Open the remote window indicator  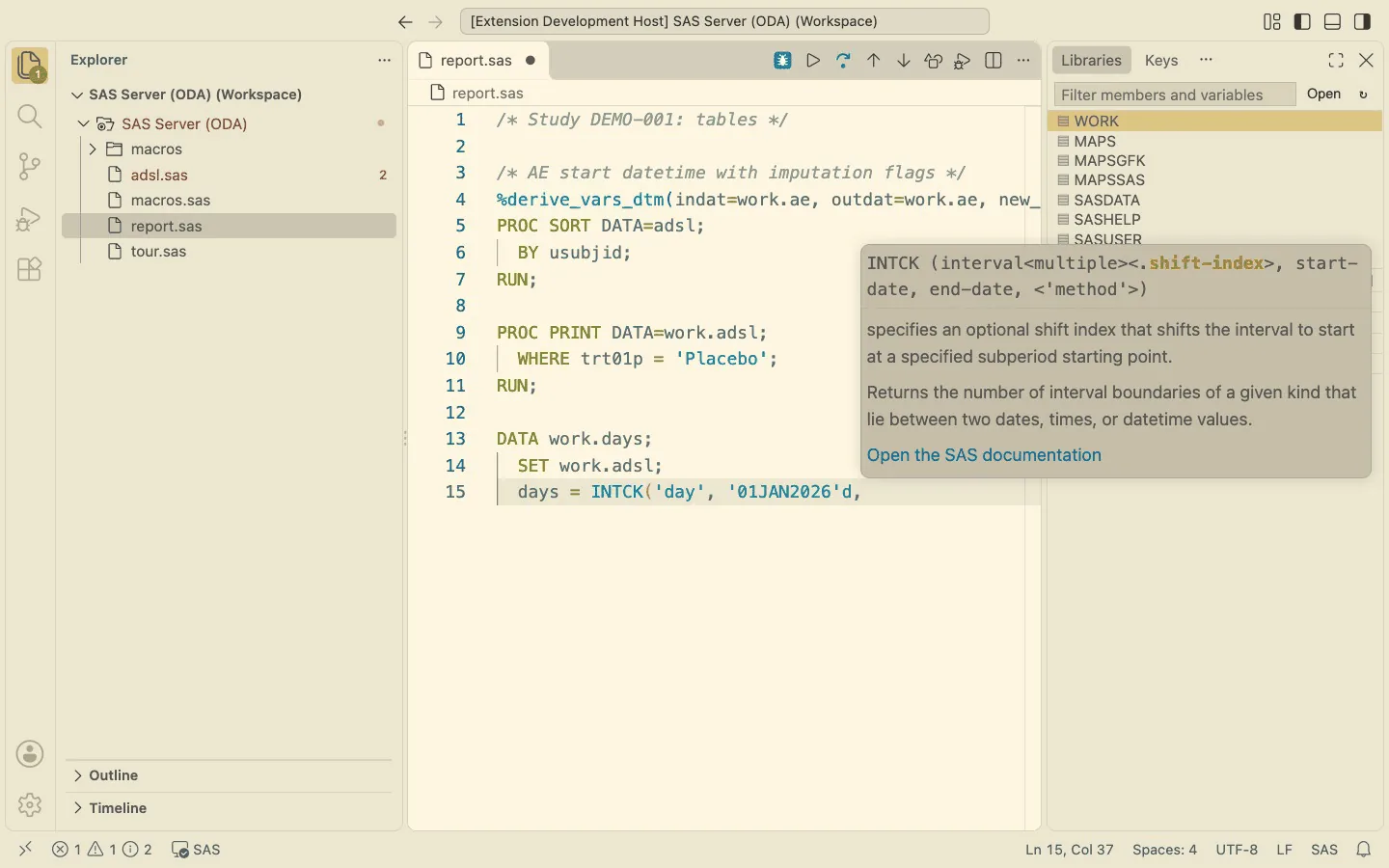click(26, 850)
